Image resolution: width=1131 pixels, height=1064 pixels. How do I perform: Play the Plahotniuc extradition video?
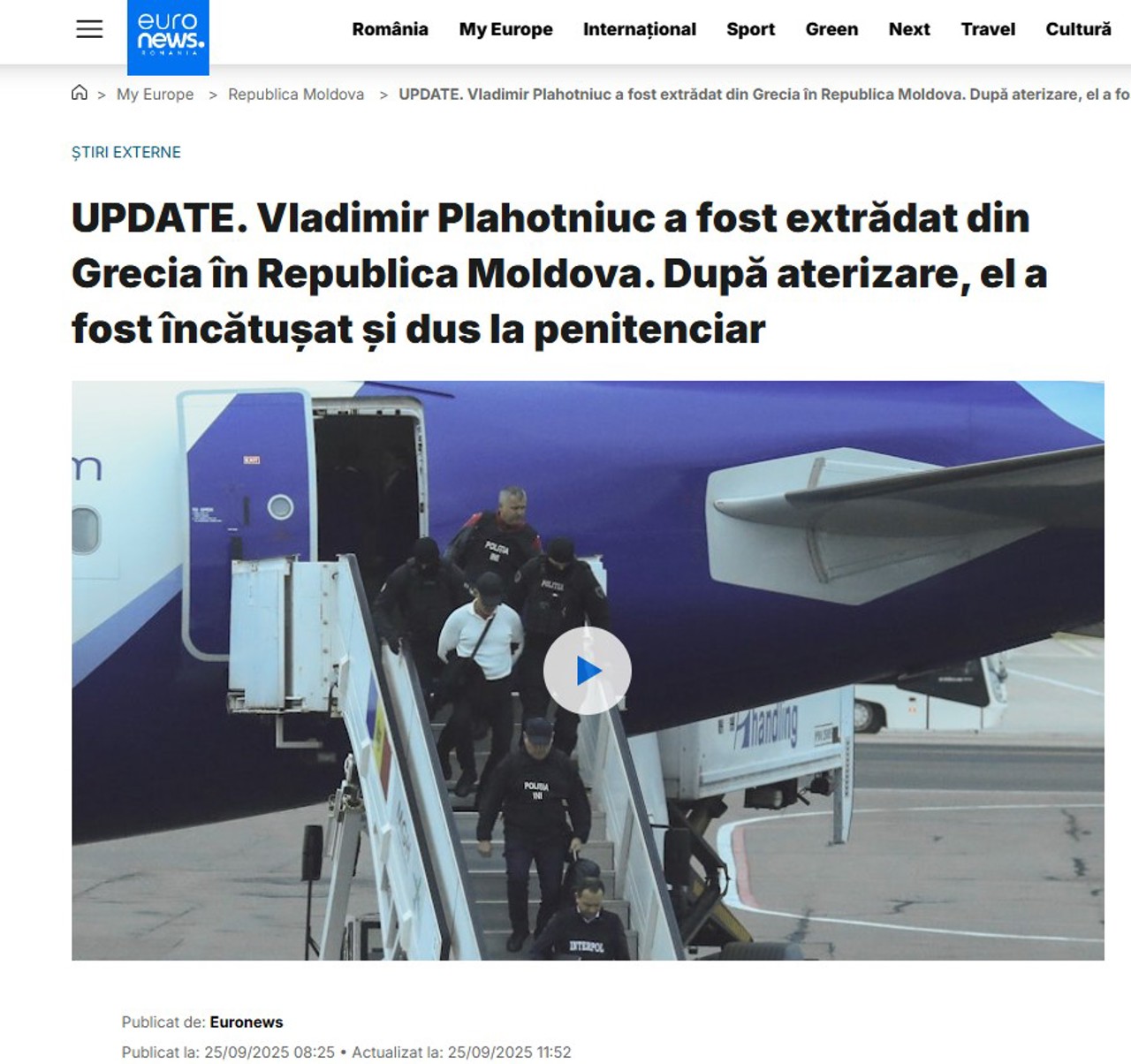point(588,671)
